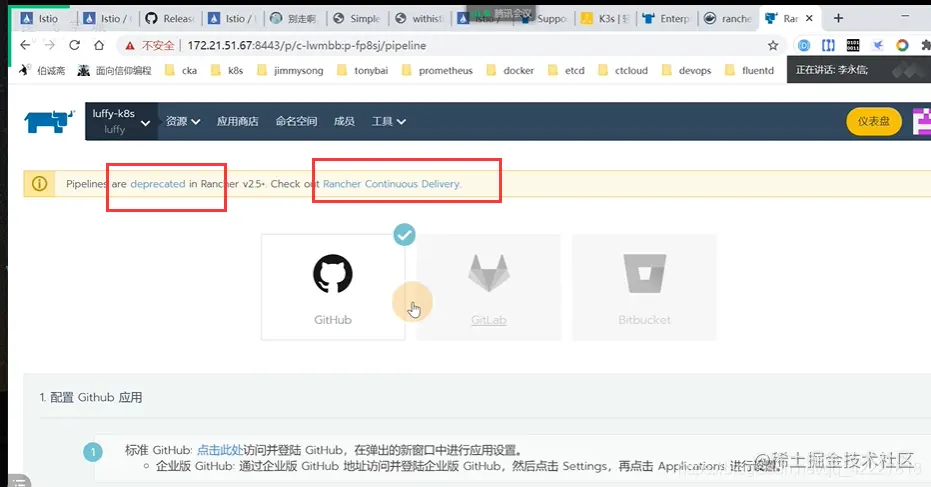
Task: Click the insecure site warning icon
Action: [129, 46]
